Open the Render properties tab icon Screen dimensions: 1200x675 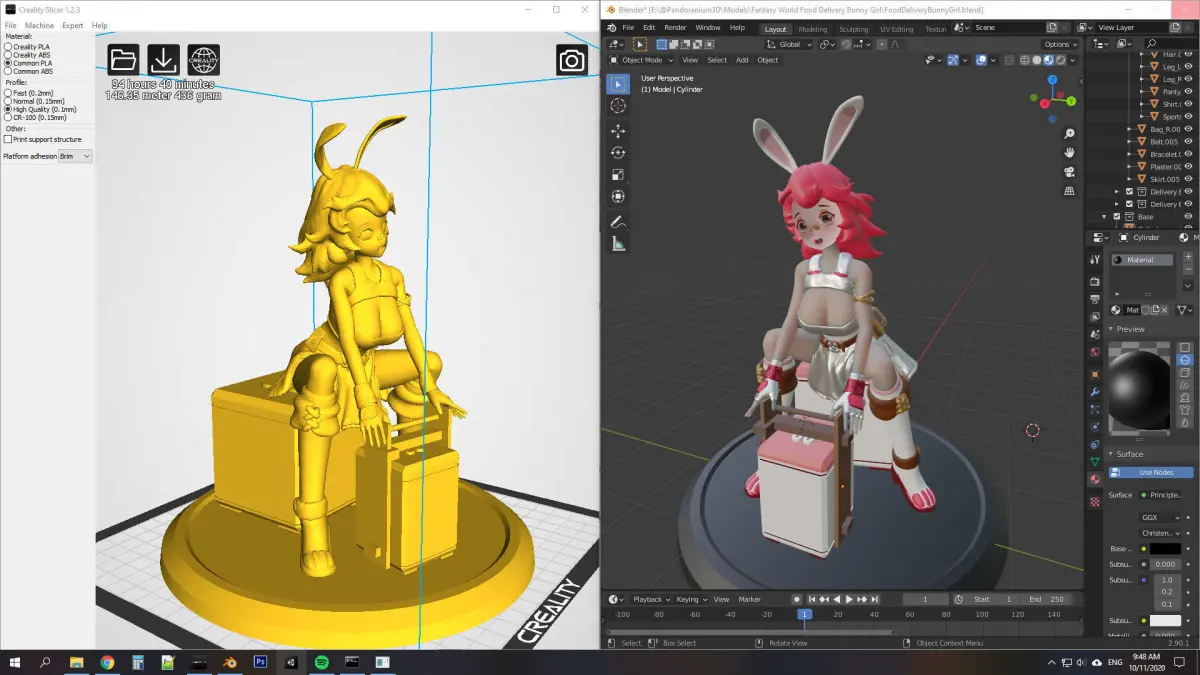click(1095, 283)
